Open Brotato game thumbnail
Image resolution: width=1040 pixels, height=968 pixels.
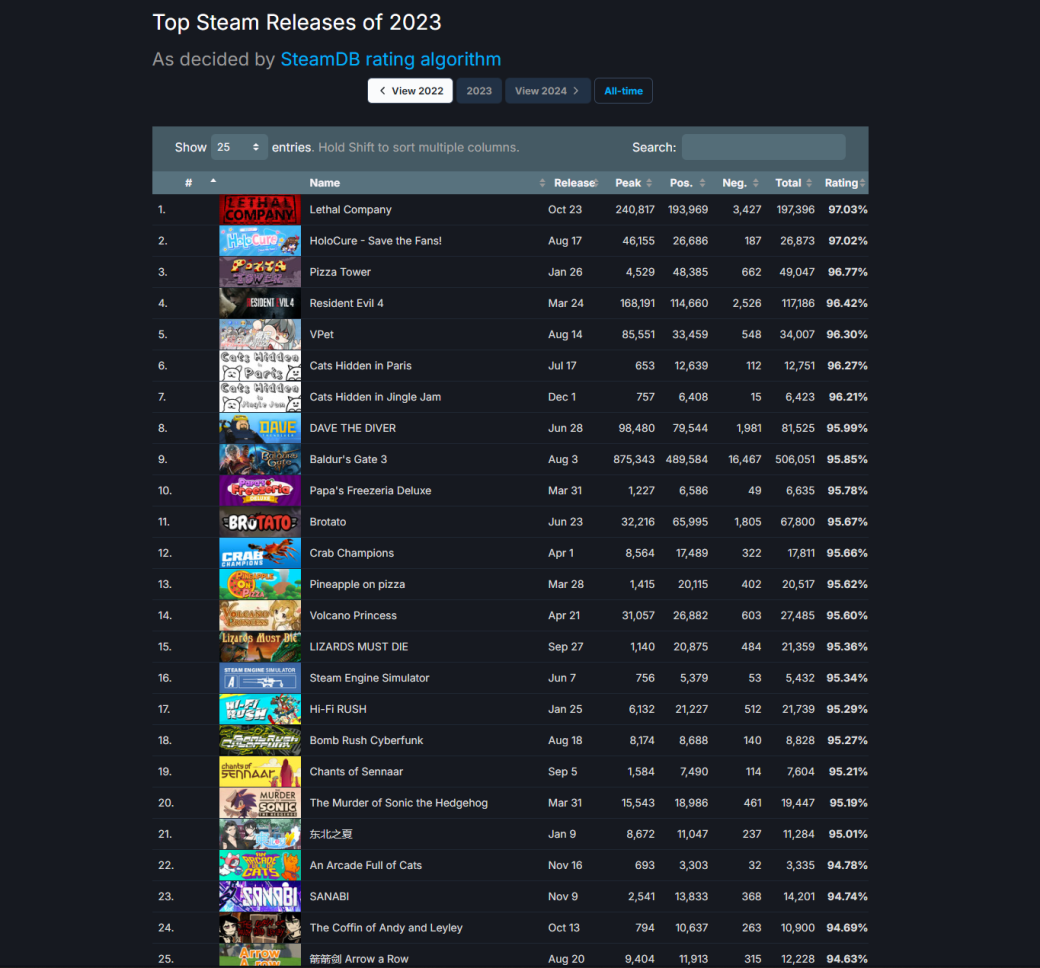[x=260, y=522]
